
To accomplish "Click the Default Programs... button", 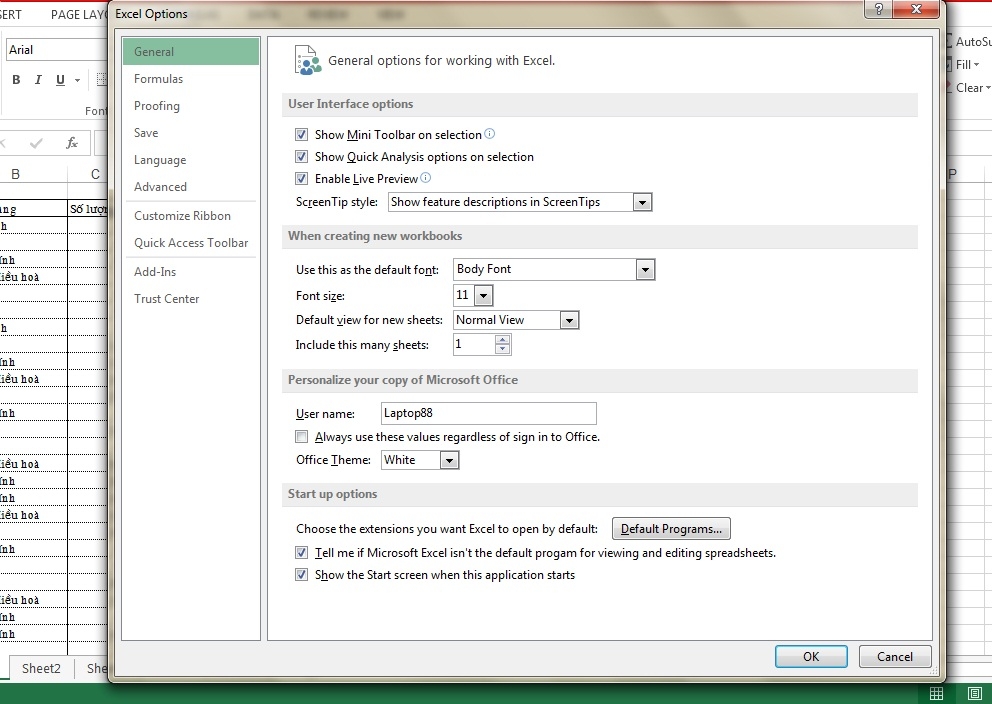I will (x=671, y=529).
